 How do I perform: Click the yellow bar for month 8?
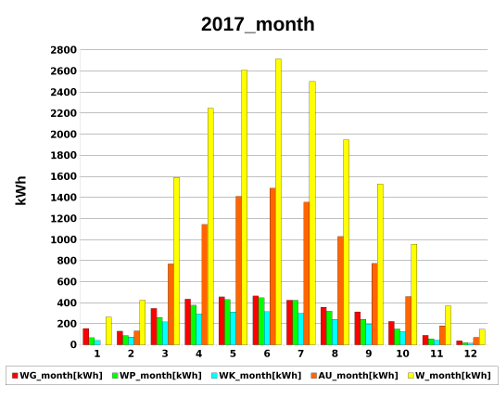tap(346, 242)
